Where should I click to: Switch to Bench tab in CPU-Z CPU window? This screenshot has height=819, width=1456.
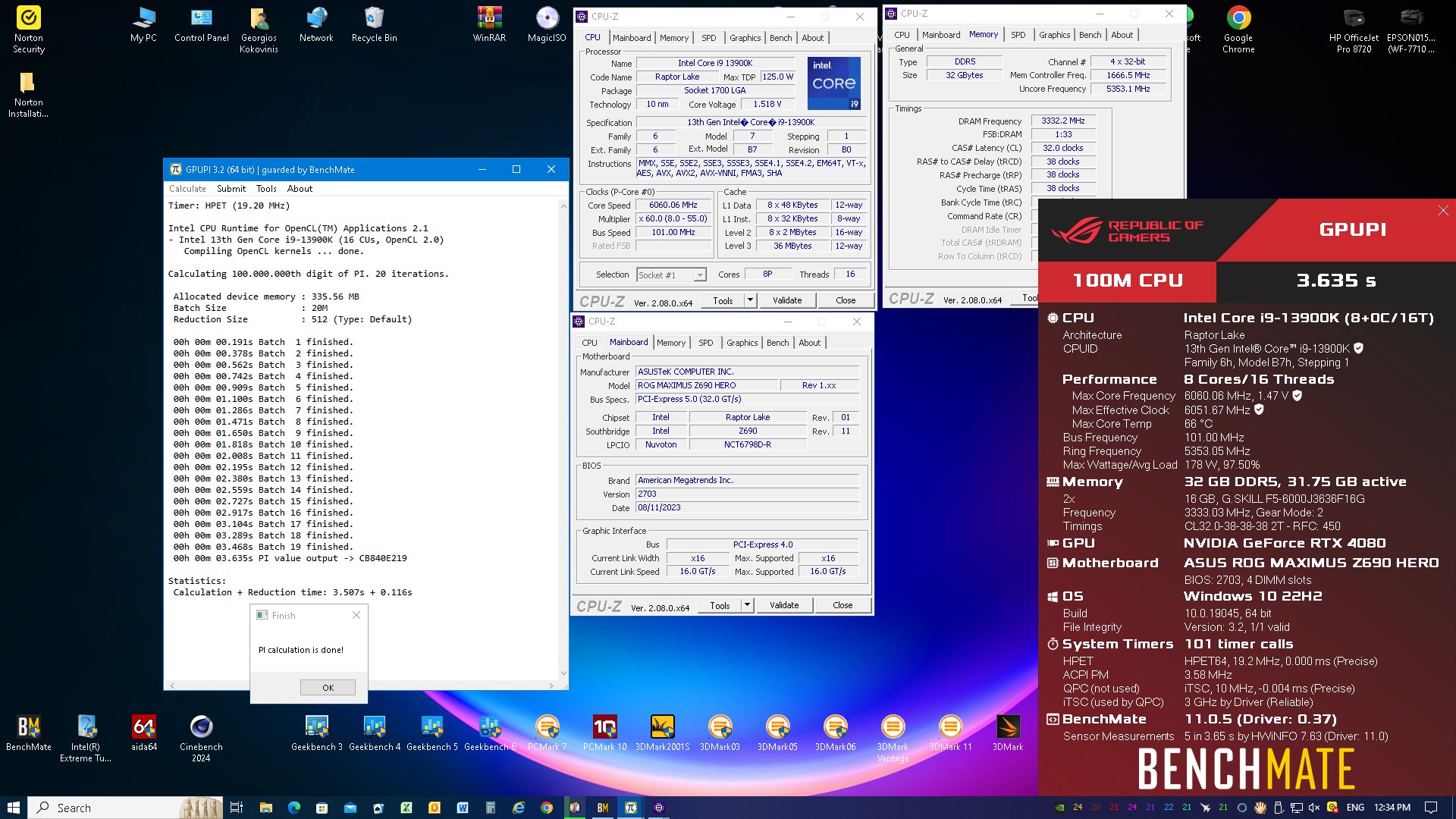[780, 38]
